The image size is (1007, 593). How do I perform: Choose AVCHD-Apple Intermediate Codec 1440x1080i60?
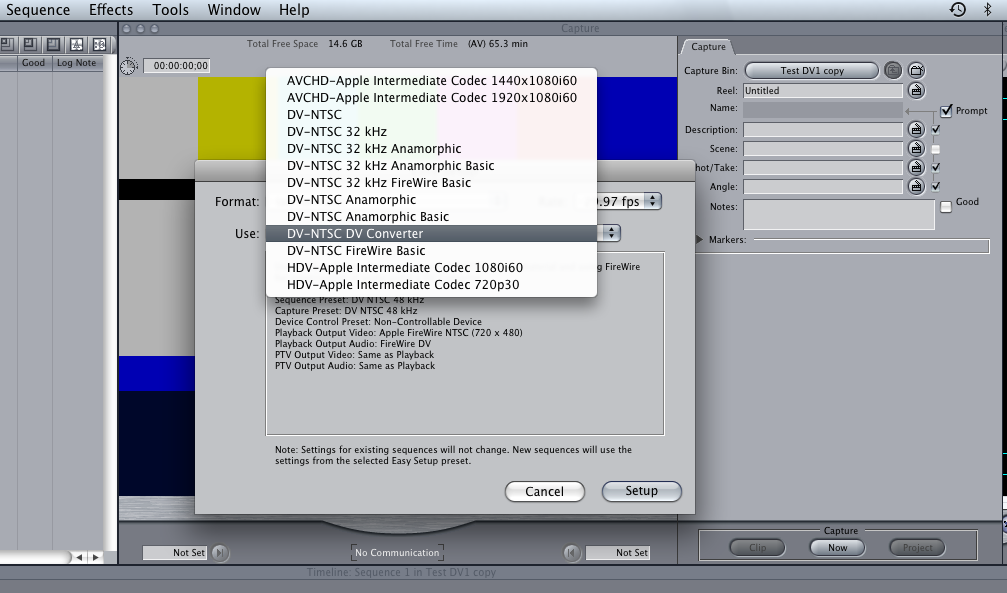click(431, 80)
